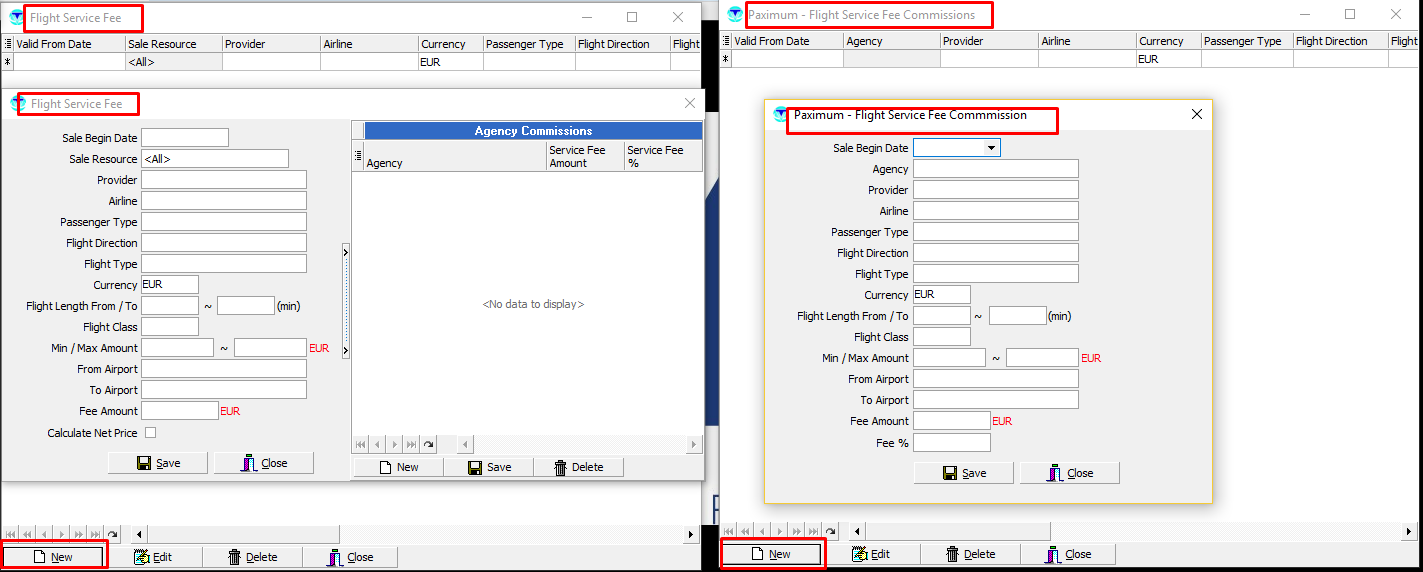The height and width of the screenshot is (572, 1423).
Task: Click the Sale Resource field showing <All>
Action: point(214,159)
